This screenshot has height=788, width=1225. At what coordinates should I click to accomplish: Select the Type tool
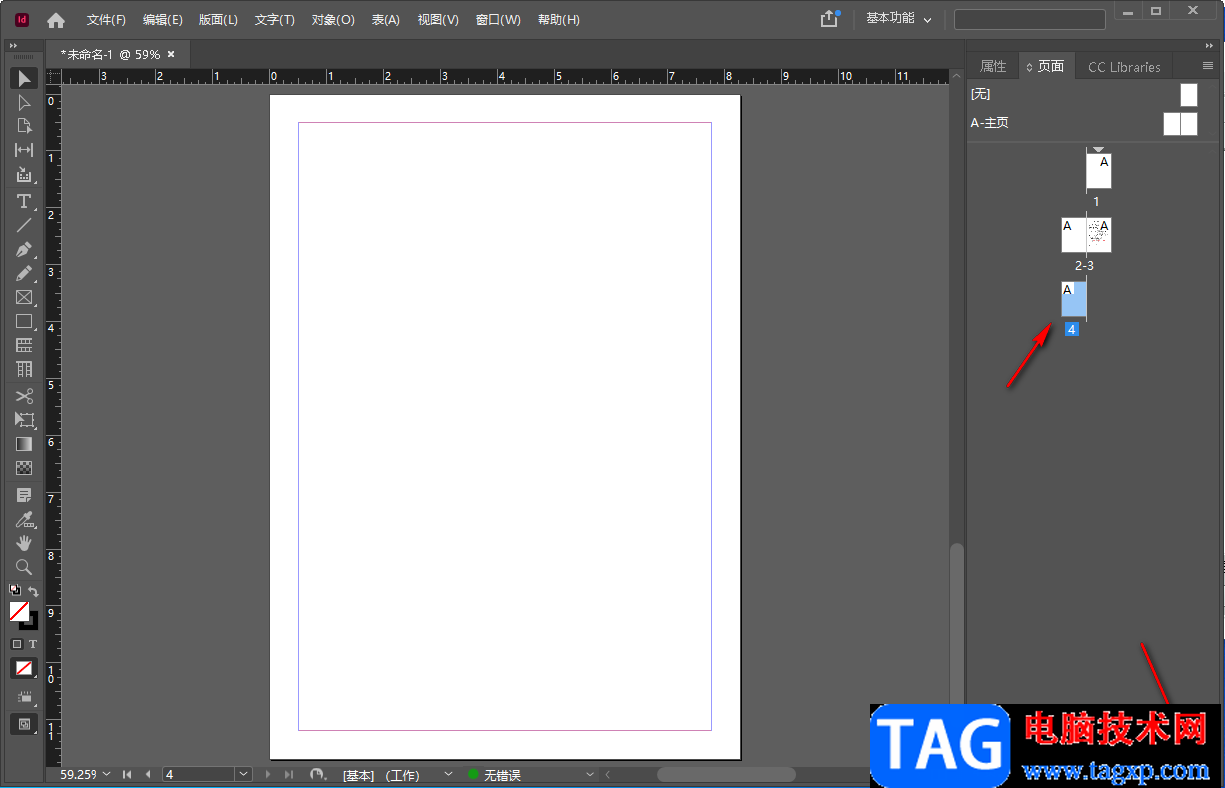[24, 201]
